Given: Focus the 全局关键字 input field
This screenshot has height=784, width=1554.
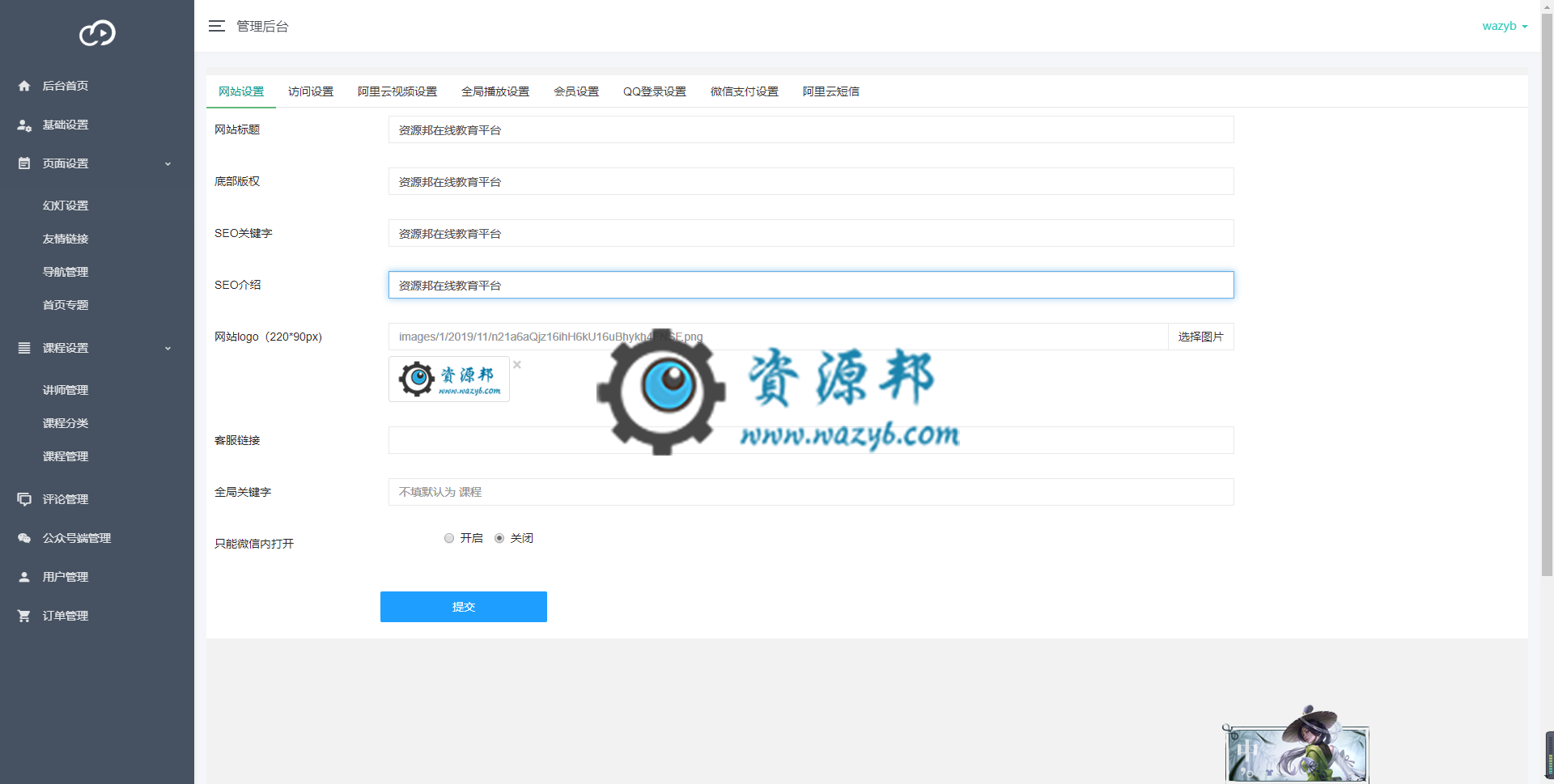Looking at the screenshot, I should pyautogui.click(x=811, y=492).
